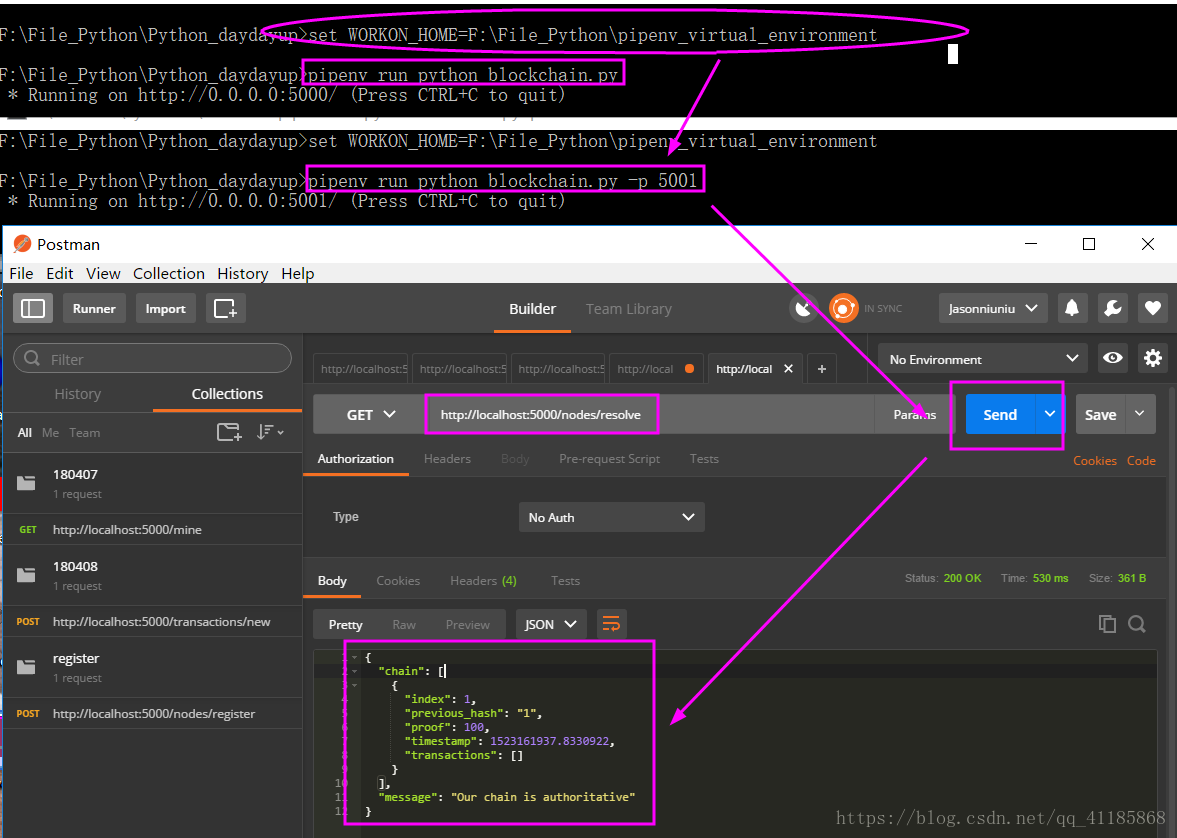Filter collections by Team
The width and height of the screenshot is (1177, 838).
coord(84,433)
